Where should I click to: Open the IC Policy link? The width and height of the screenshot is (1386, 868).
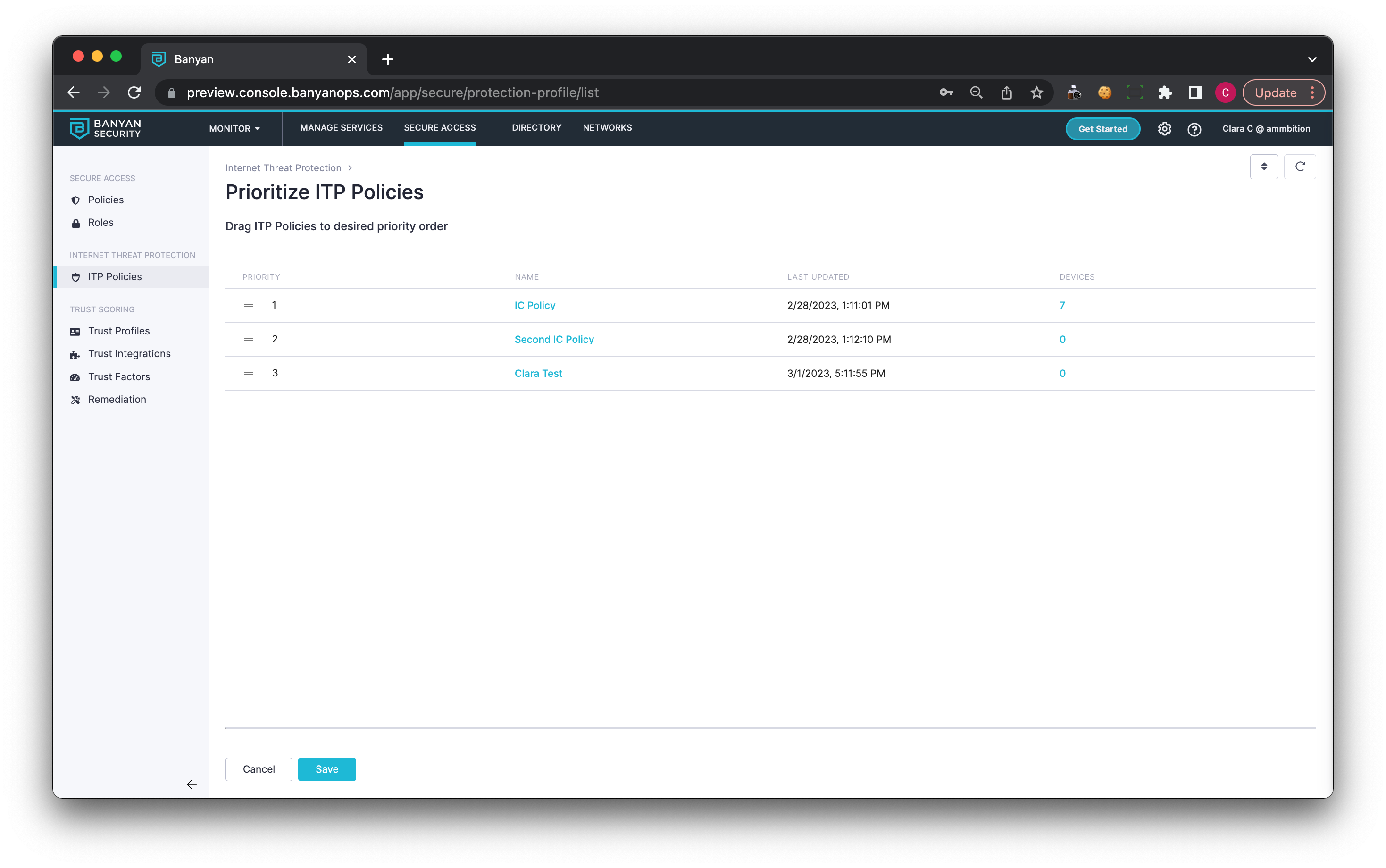point(534,305)
